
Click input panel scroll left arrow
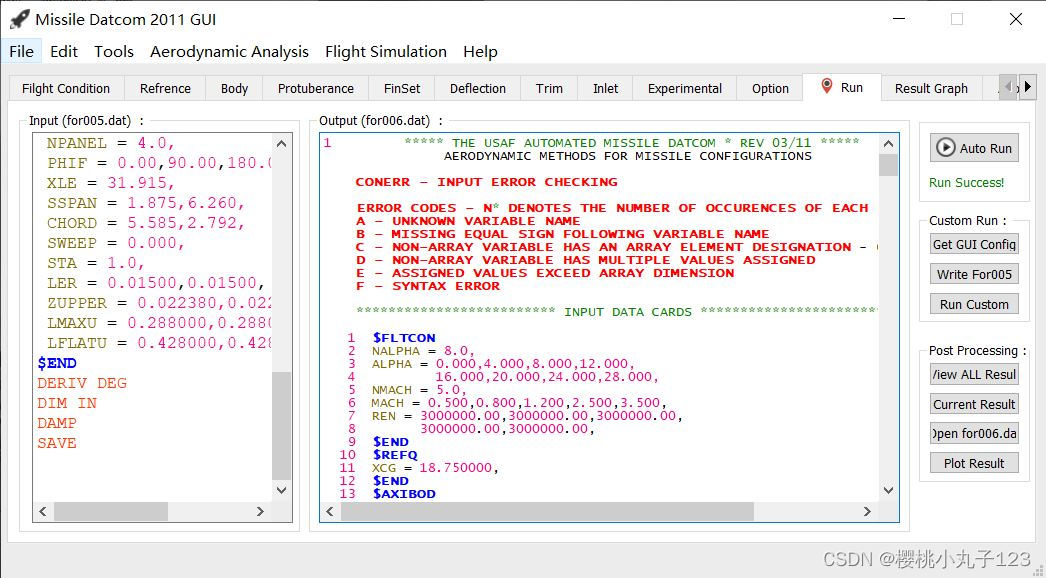(x=43, y=511)
